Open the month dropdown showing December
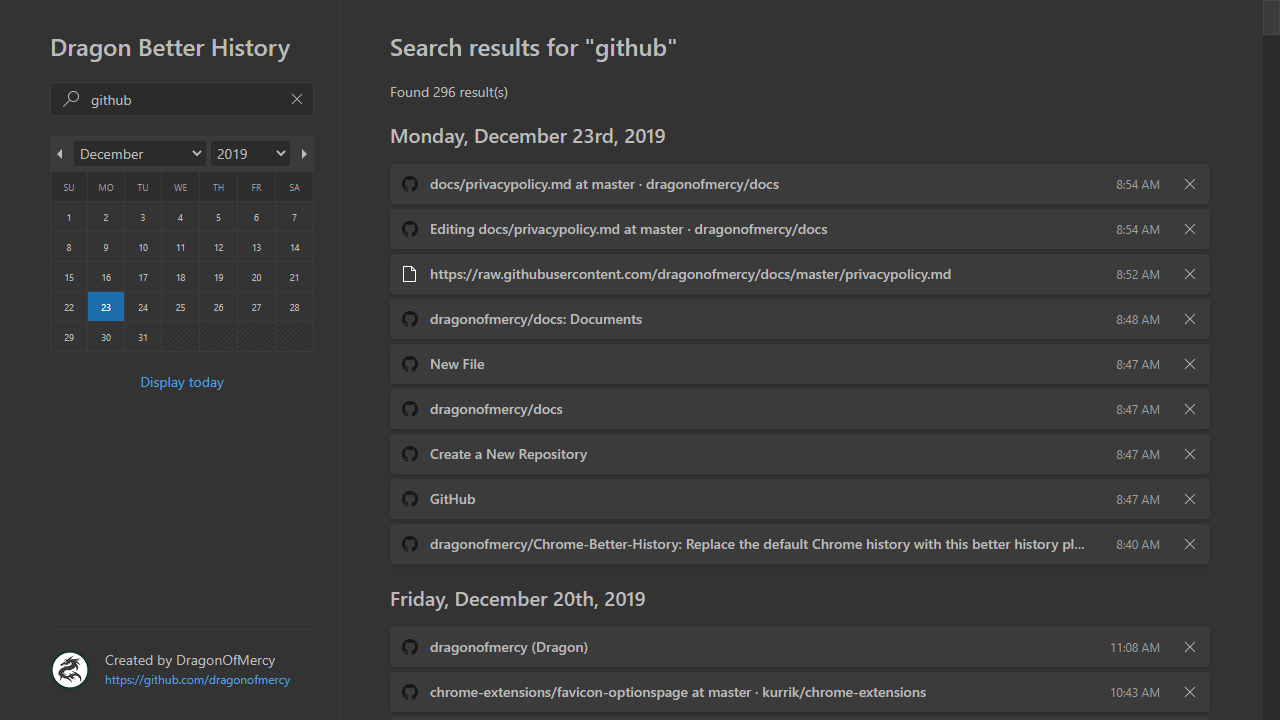 140,154
